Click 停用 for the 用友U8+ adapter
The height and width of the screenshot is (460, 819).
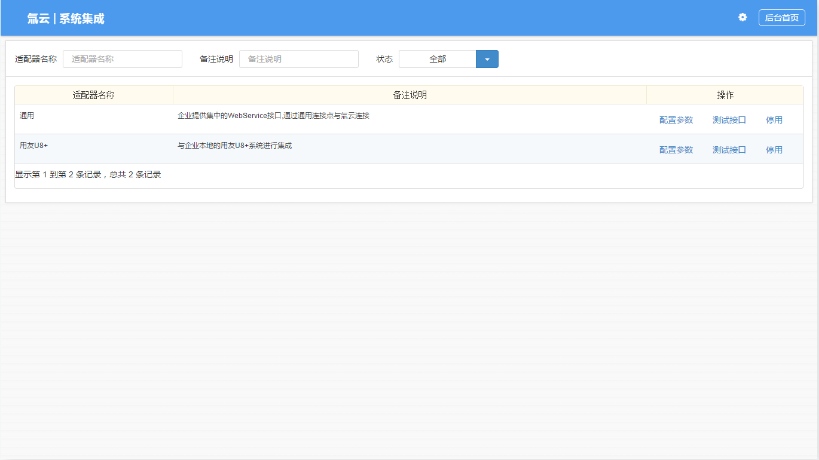(774, 150)
